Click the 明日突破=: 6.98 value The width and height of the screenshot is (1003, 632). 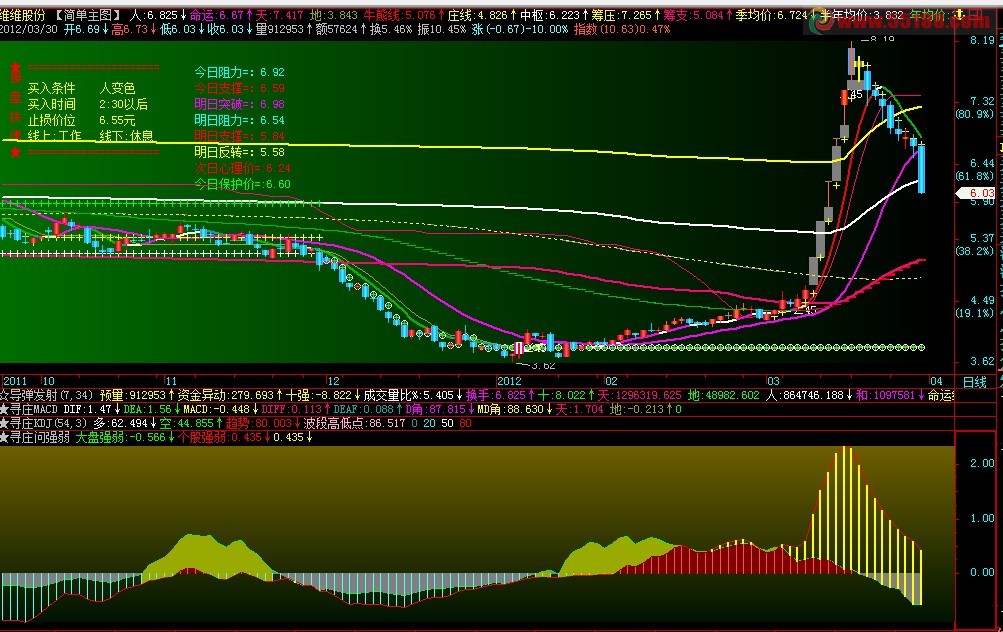pyautogui.click(x=239, y=104)
